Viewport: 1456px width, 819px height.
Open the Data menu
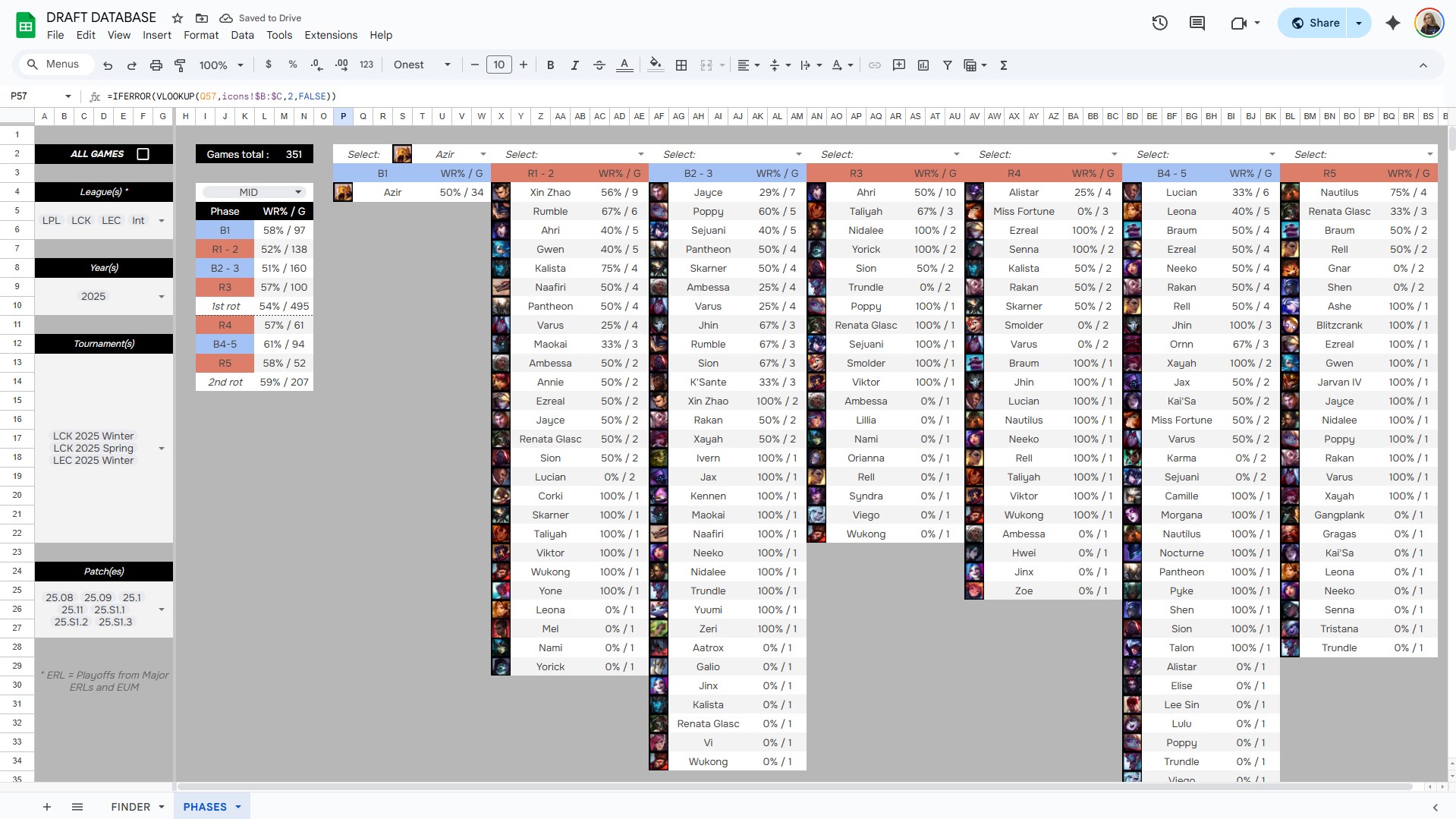point(243,35)
